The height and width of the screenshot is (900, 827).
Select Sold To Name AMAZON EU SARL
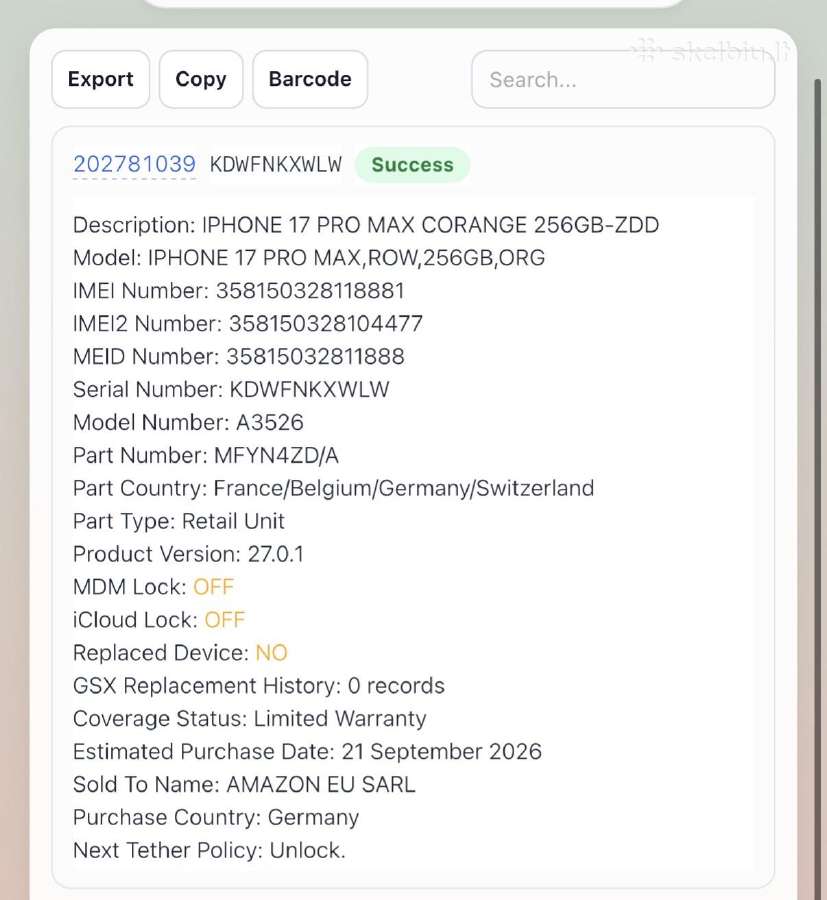tap(244, 785)
